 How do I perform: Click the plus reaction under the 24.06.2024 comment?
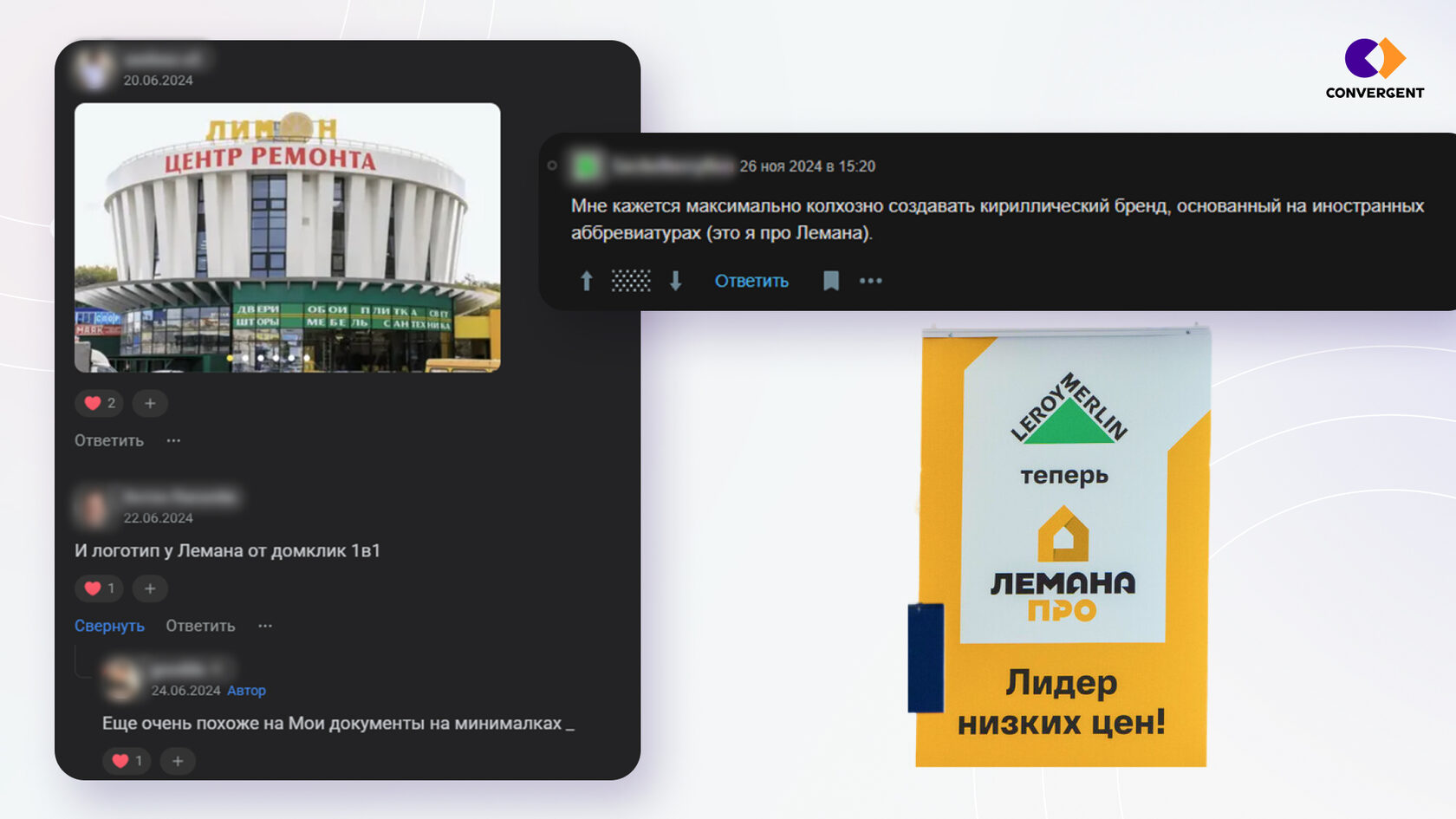tap(178, 760)
